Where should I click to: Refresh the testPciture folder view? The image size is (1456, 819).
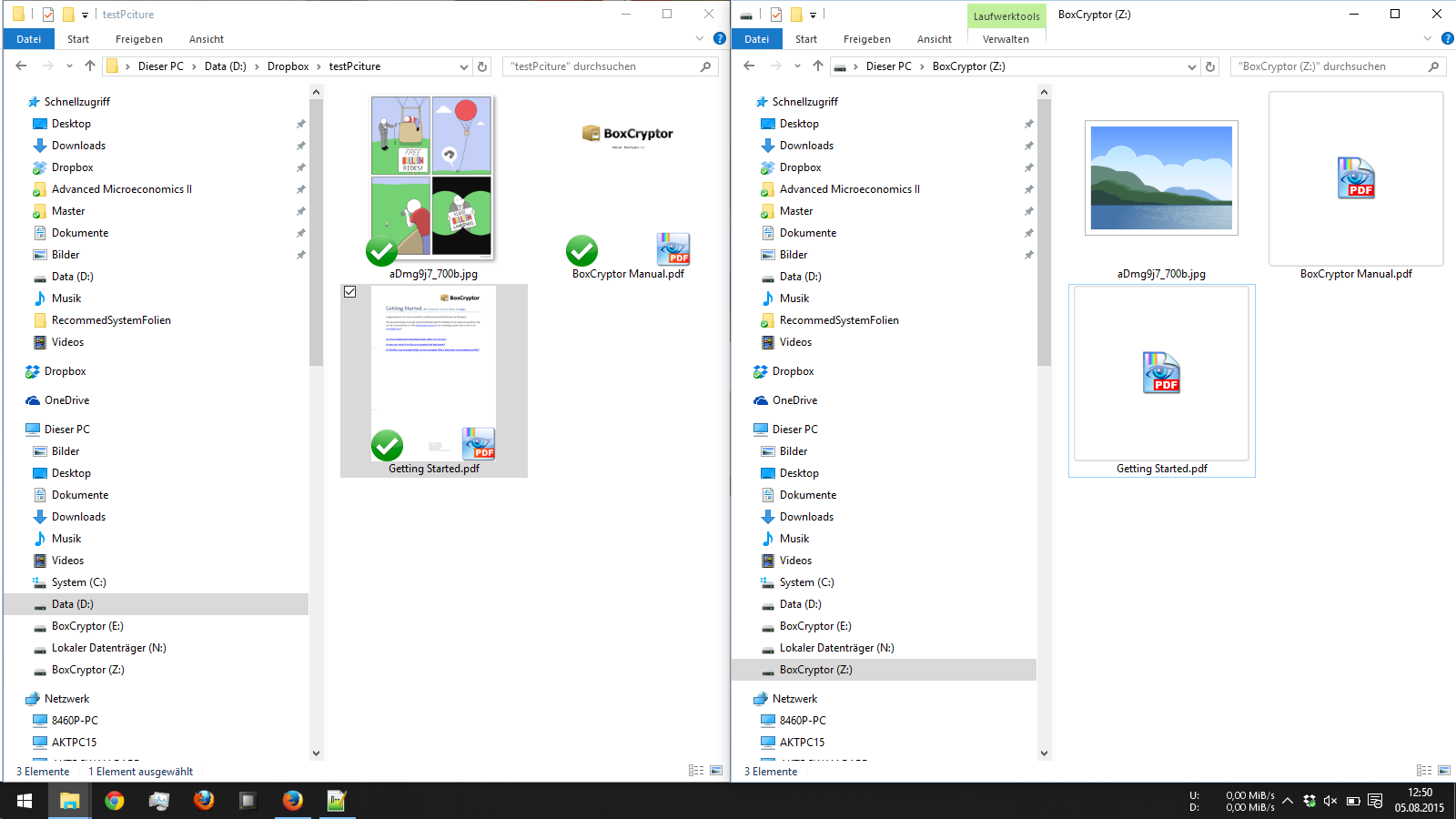[482, 66]
